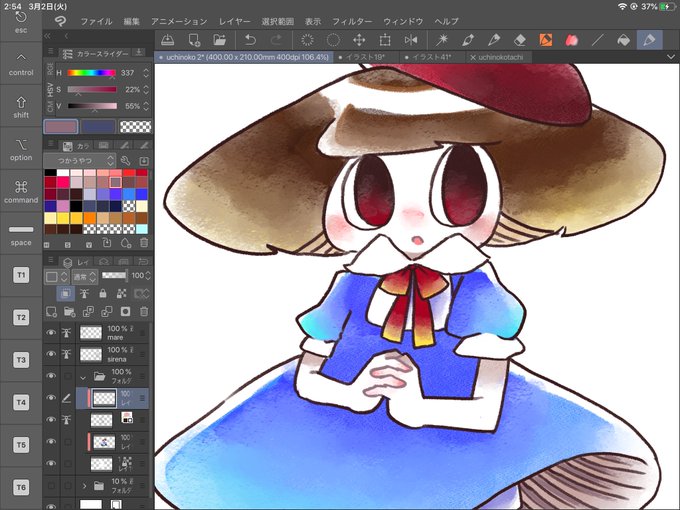Delete color with the color set trash icon

[x=144, y=243]
